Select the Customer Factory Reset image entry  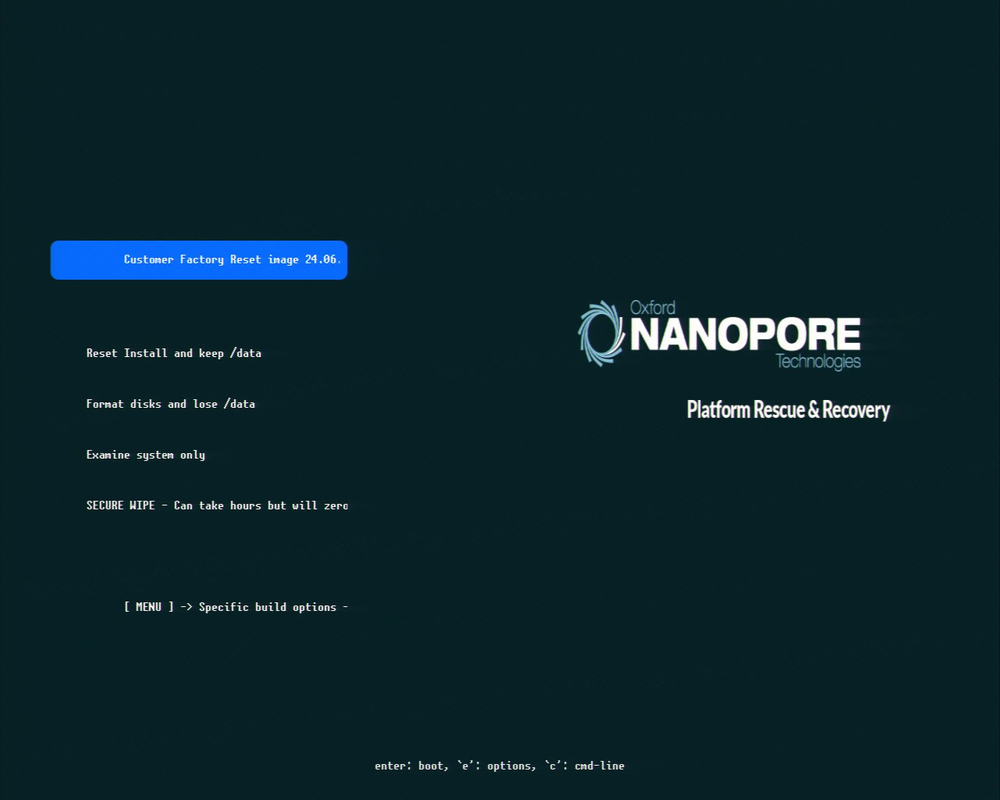tap(199, 260)
